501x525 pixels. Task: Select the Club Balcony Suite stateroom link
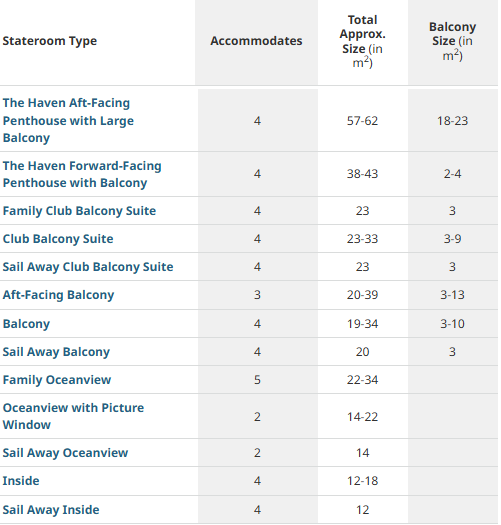coord(58,239)
